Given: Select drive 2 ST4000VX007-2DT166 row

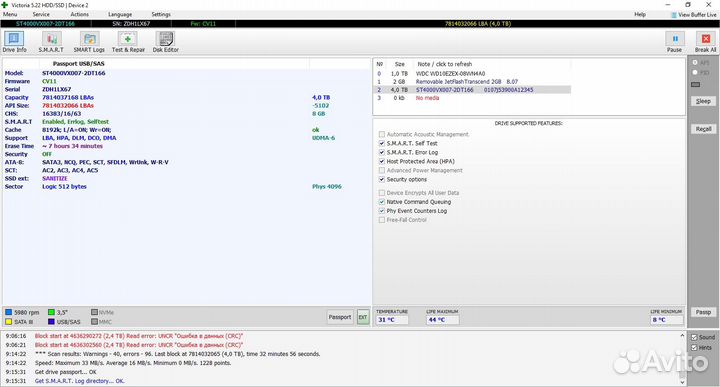Looking at the screenshot, I should tap(472, 90).
